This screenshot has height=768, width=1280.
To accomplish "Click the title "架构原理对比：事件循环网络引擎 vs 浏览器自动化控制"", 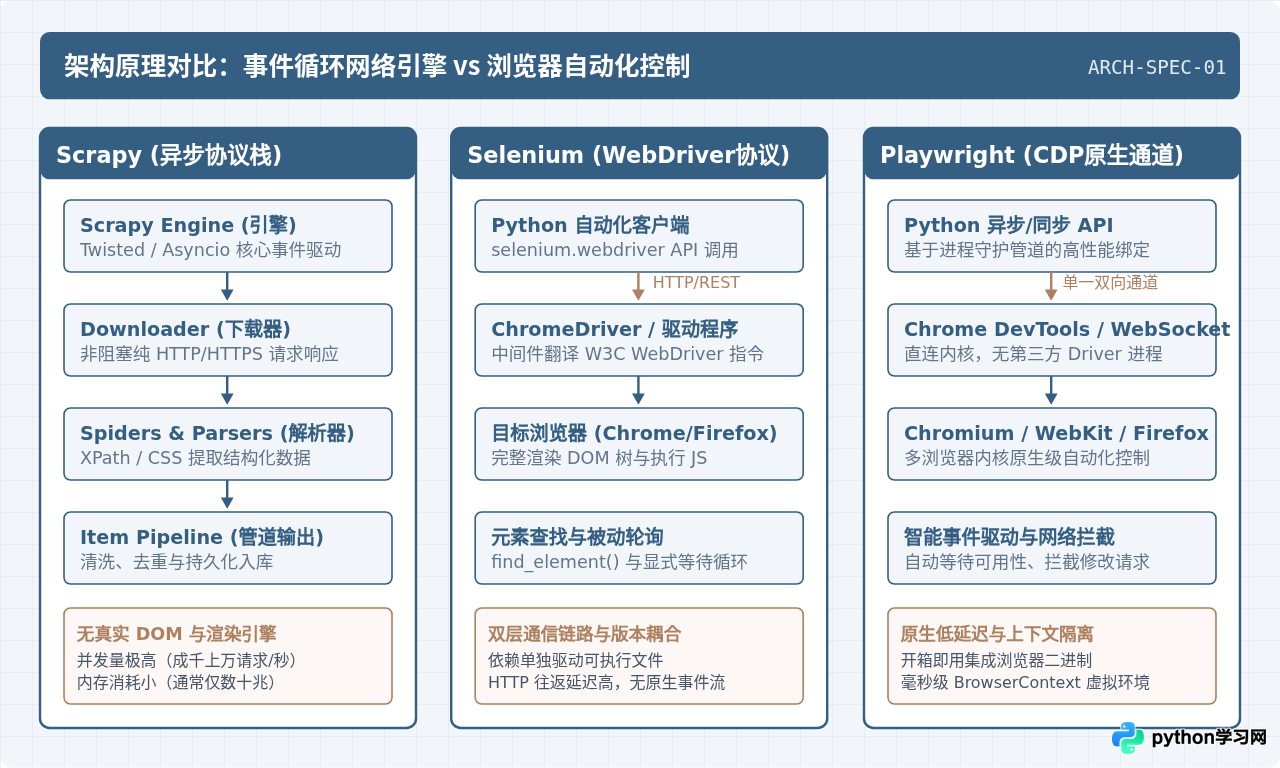I will pos(376,67).
